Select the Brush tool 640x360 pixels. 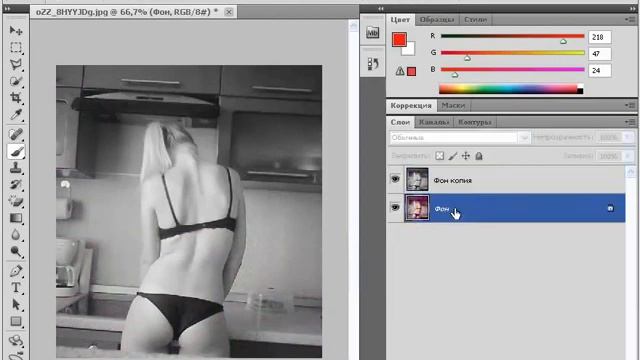[16, 151]
